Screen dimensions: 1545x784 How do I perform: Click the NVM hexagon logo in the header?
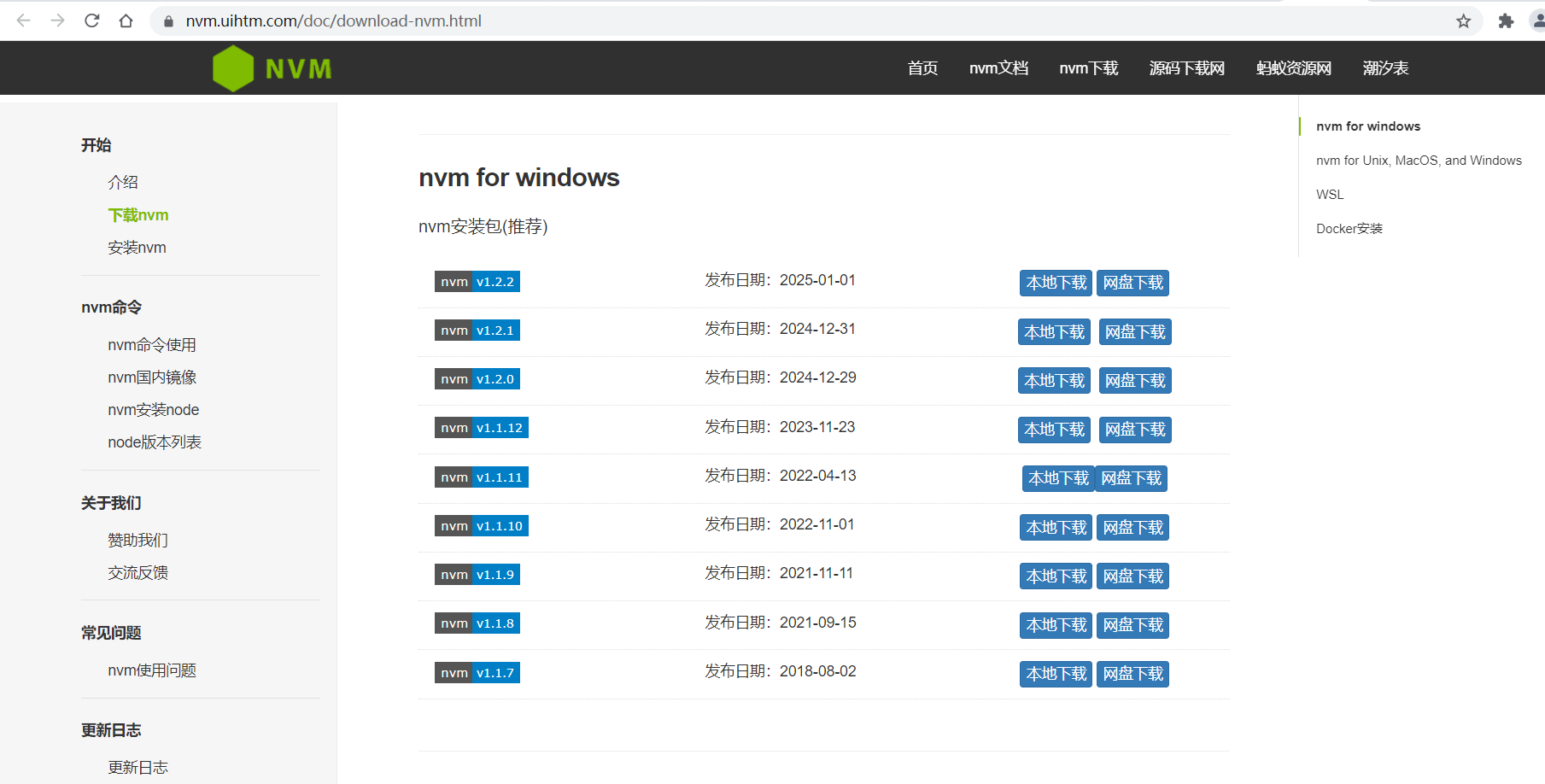click(232, 67)
